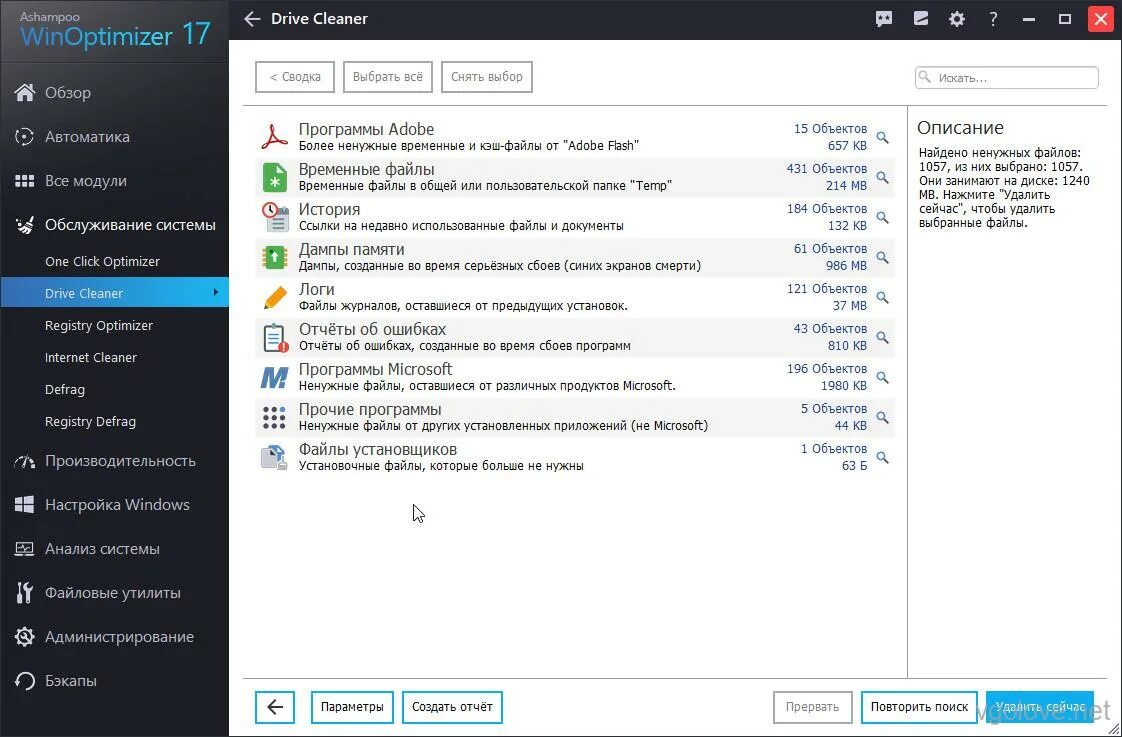Image resolution: width=1122 pixels, height=737 pixels.
Task: Click the Adobe PDF icon for Программы Adobe
Action: click(274, 137)
